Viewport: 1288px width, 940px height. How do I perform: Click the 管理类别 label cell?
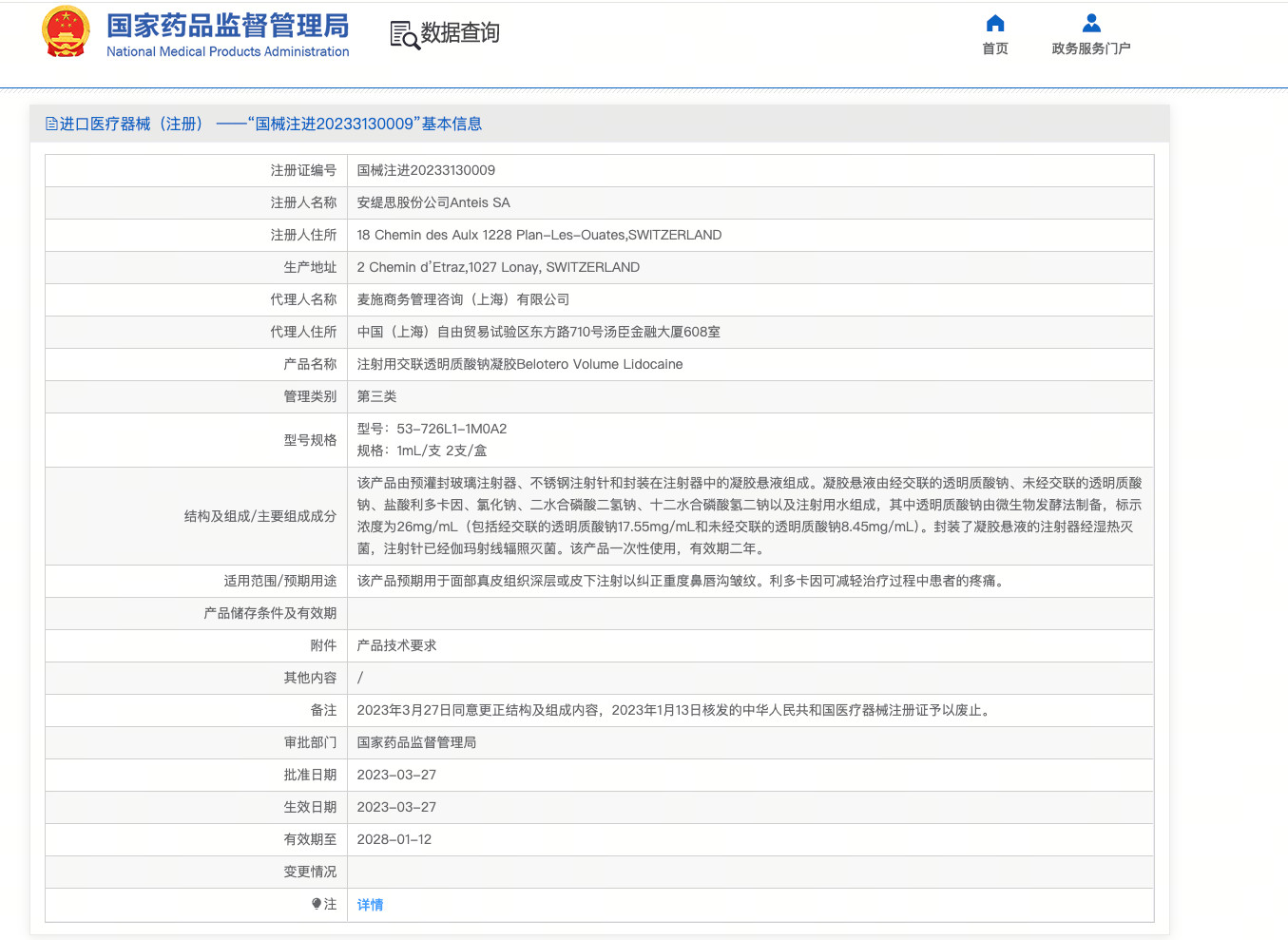197,396
